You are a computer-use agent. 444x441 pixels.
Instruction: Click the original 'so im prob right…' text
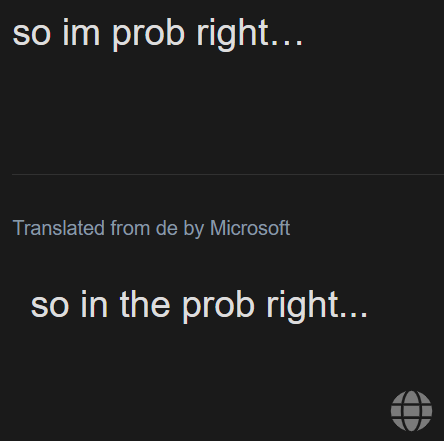coord(158,35)
